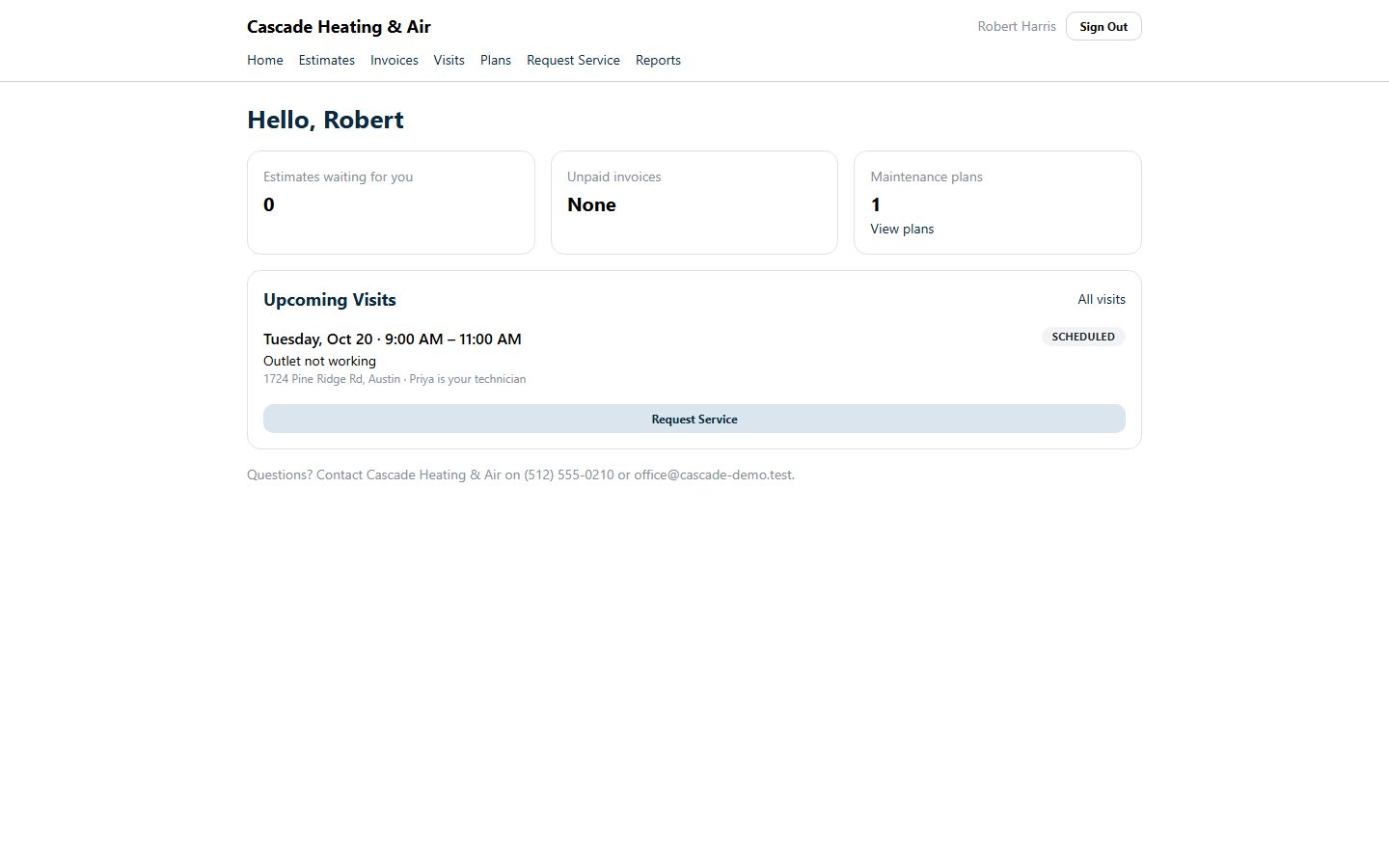Click the Tuesday, Oct 20 visit time
This screenshot has height=868, width=1389.
(393, 339)
